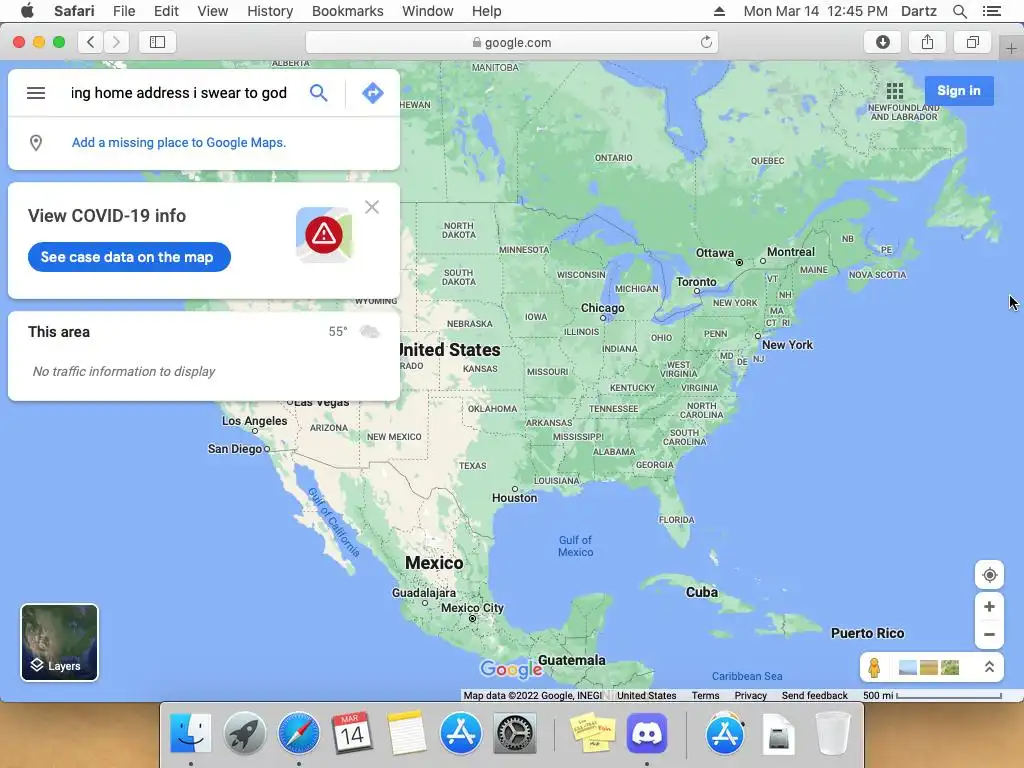Open the Bookmarks menu
Viewport: 1024px width, 768px height.
tap(347, 11)
